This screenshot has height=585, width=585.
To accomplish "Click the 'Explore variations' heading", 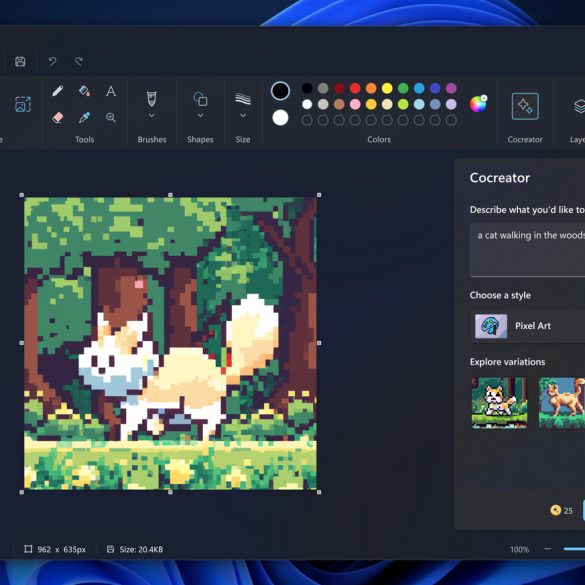I will (507, 362).
